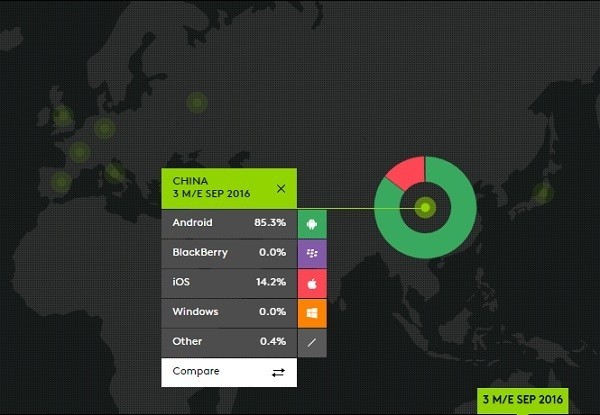Click the Compare swap arrows icon
Viewport: 600px width, 415px height.
click(x=278, y=372)
